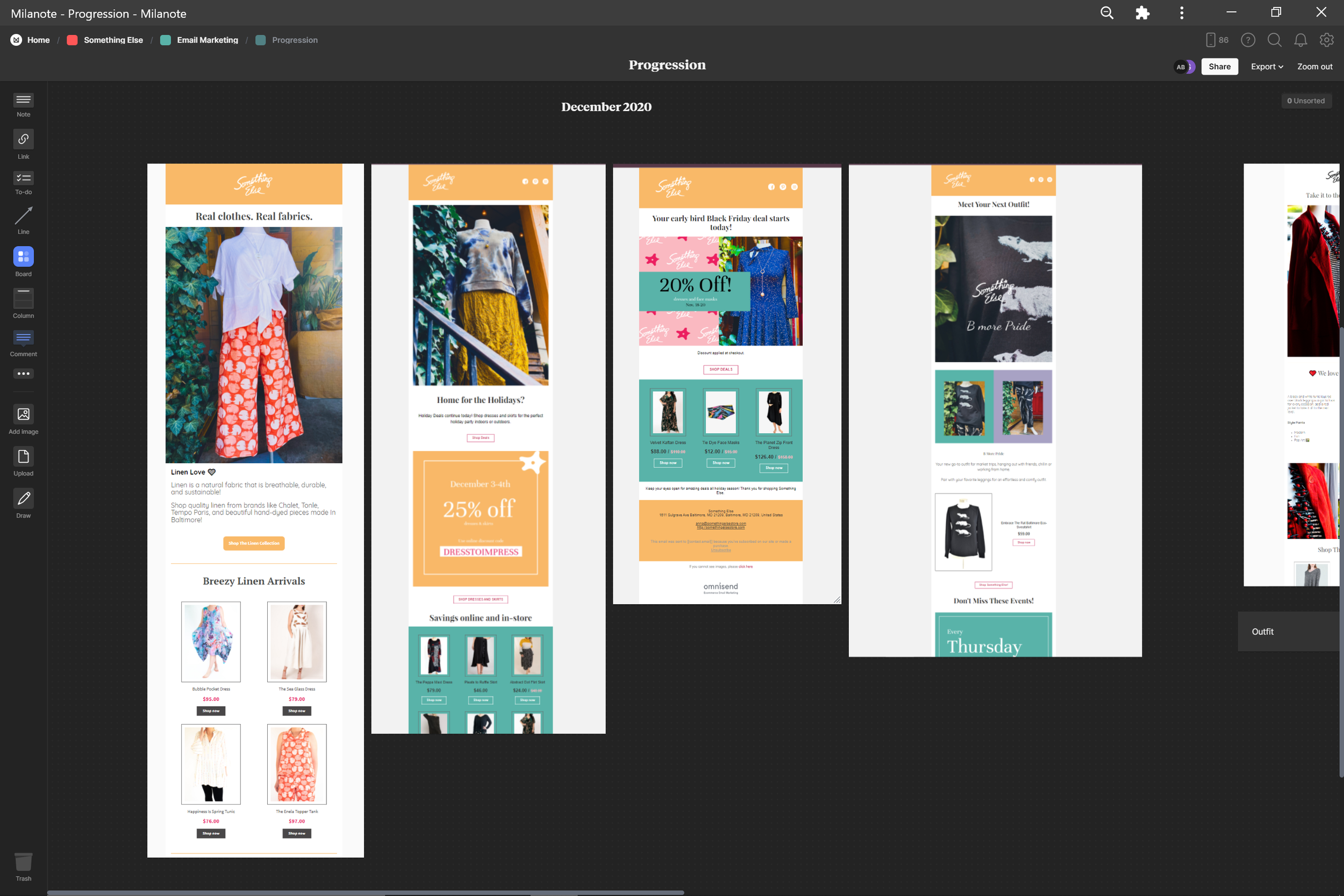Click the browser extensions puzzle icon
1344x896 pixels.
pos(1142,12)
